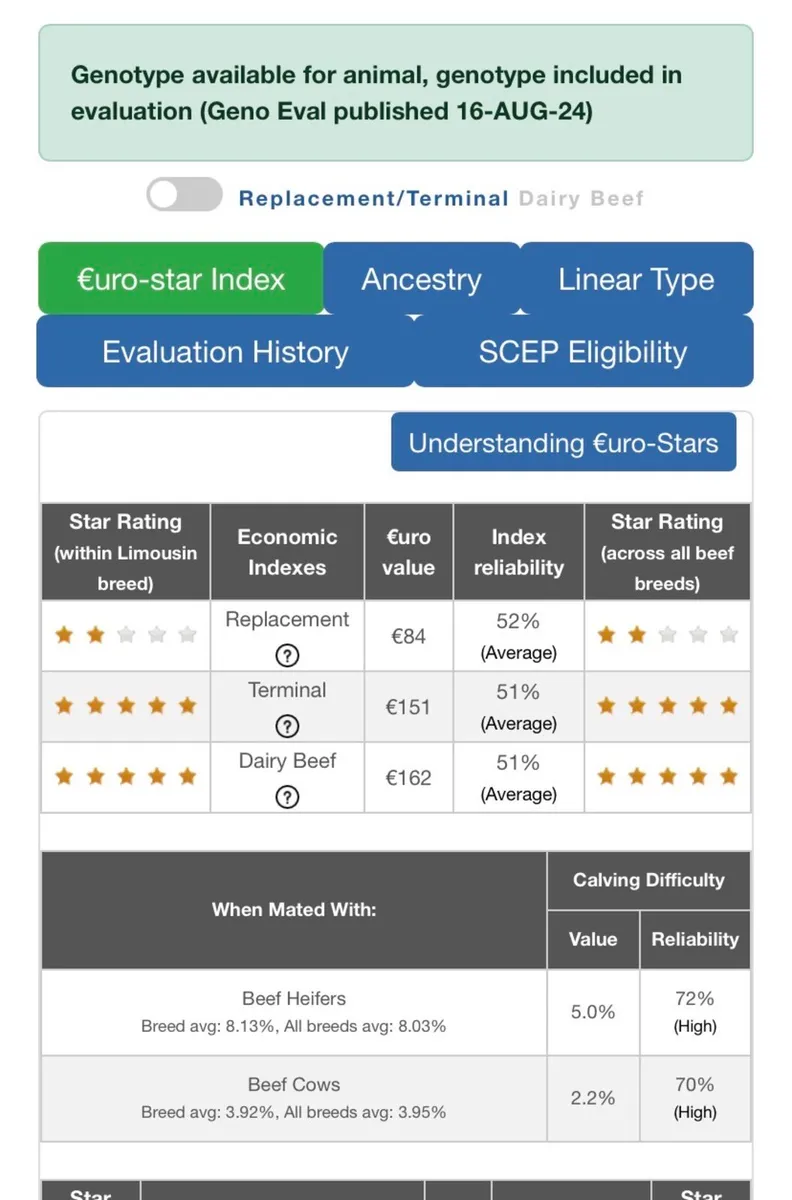Click Replacement star rating across all beef breeds
Viewport: 792px width, 1200px height.
(x=667, y=635)
